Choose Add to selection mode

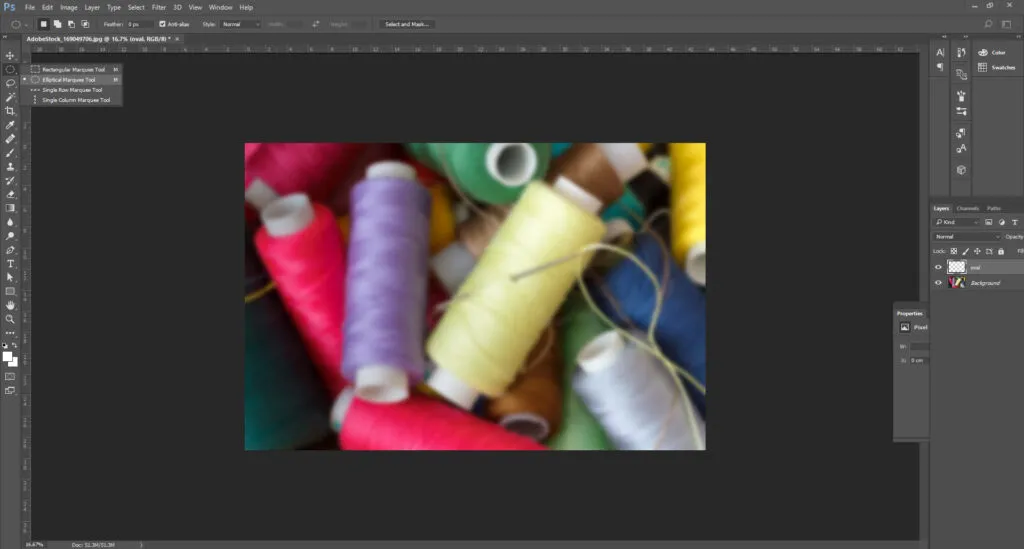point(57,24)
